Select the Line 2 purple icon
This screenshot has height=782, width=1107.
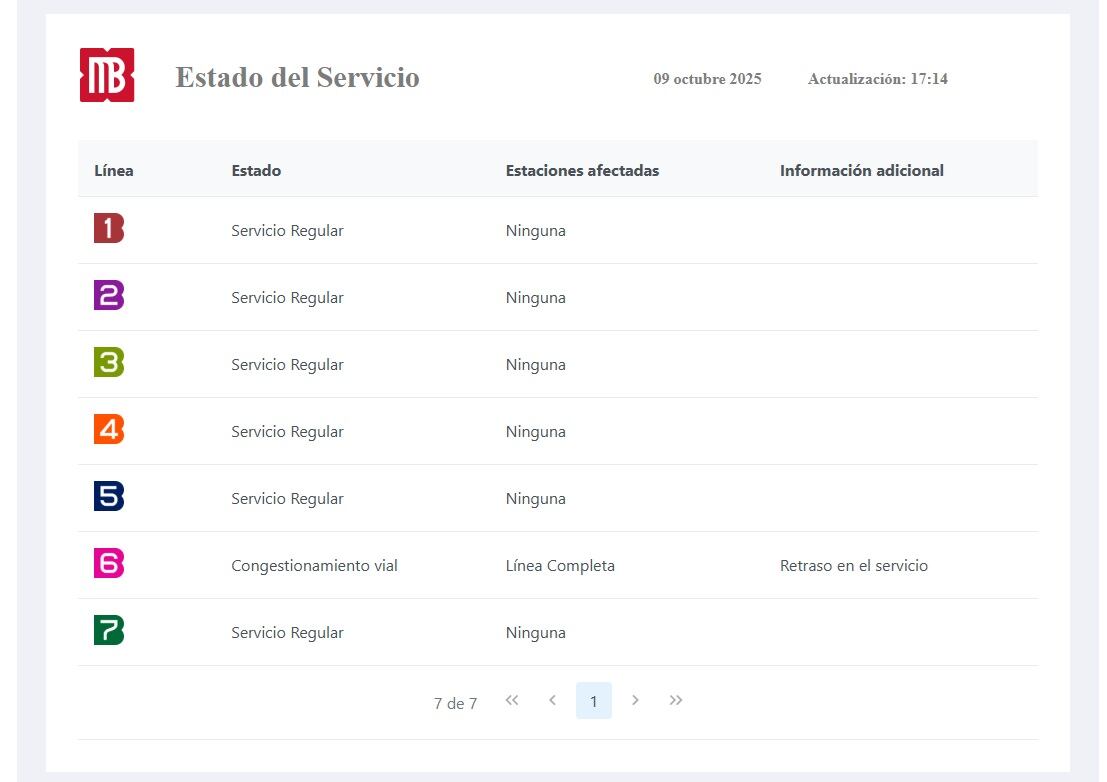[x=109, y=295]
